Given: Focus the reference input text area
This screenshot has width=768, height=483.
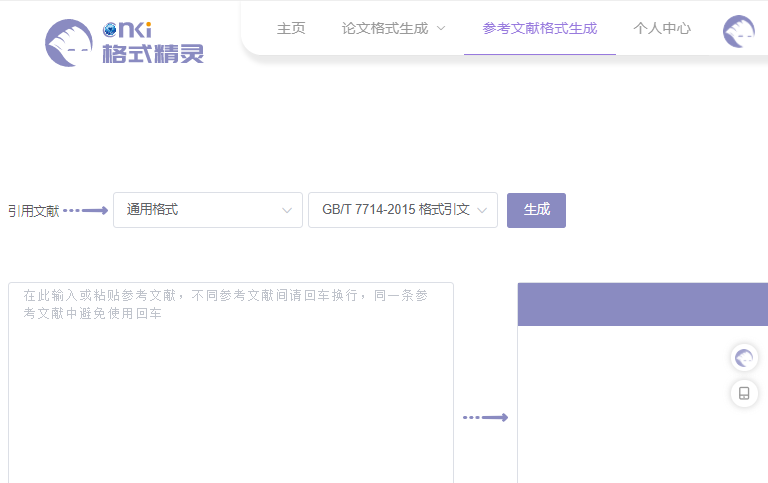Looking at the screenshot, I should point(231,390).
